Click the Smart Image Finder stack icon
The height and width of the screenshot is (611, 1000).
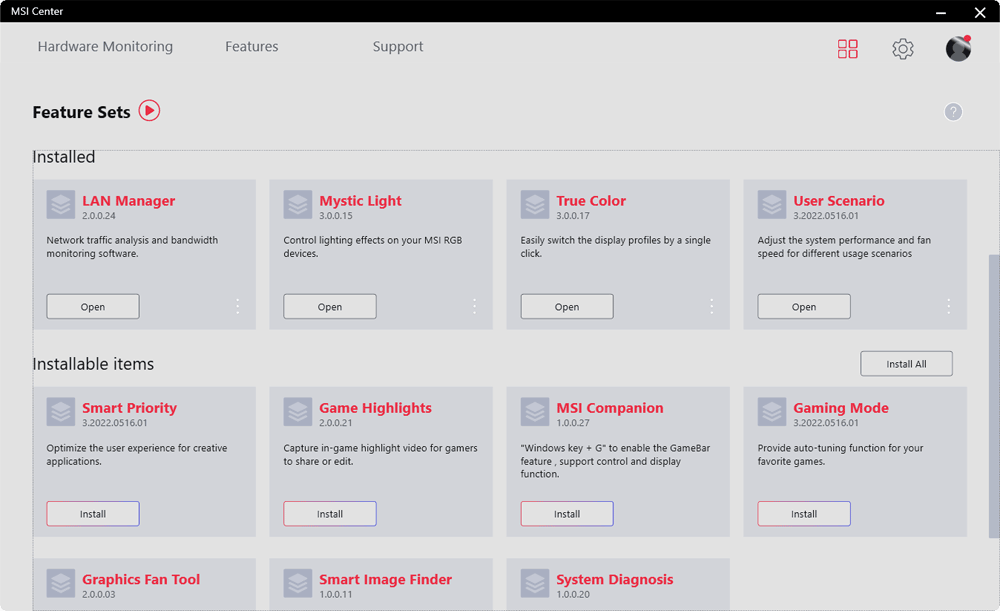tap(298, 584)
